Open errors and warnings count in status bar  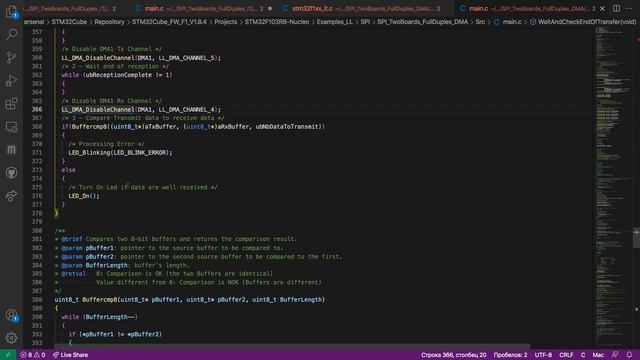pyautogui.click(x=33, y=355)
